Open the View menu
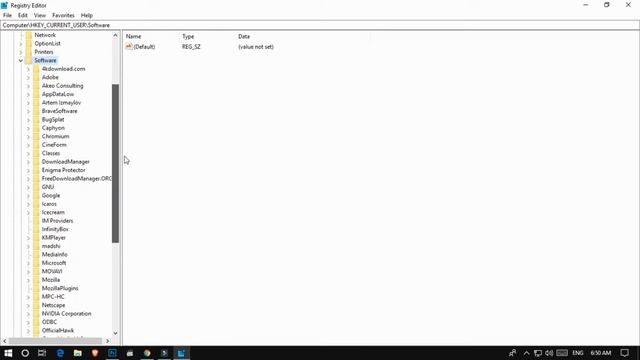This screenshot has height=360, width=640. [40, 15]
